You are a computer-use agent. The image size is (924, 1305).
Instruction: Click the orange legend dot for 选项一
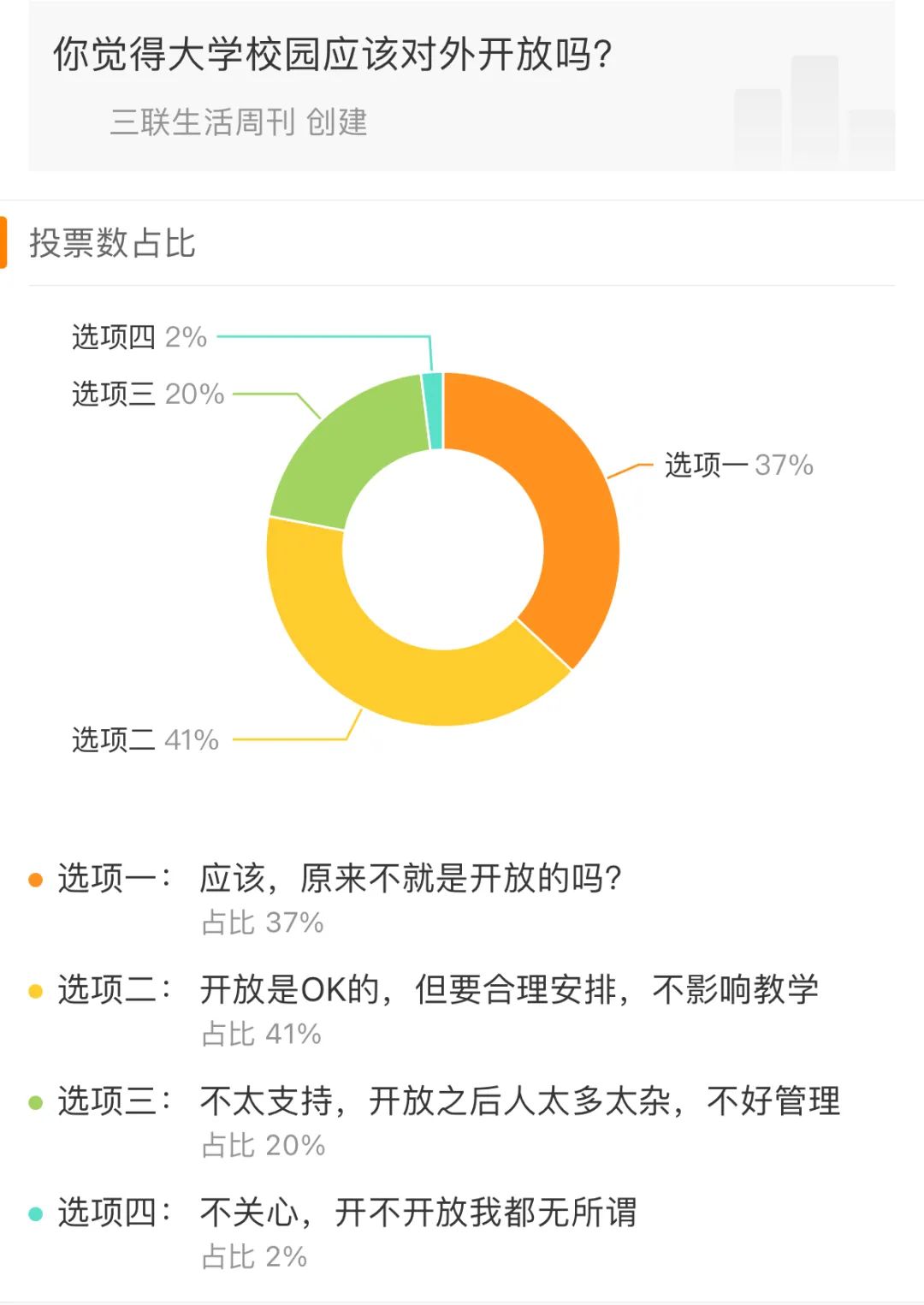click(x=36, y=880)
